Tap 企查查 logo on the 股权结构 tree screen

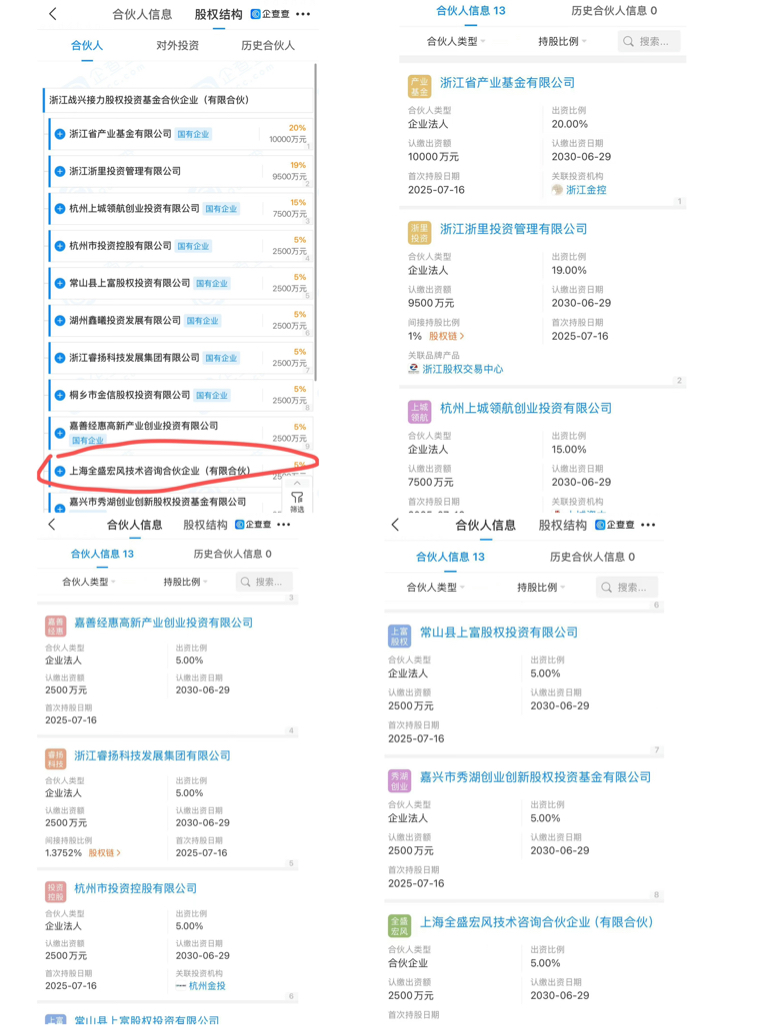coord(270,14)
